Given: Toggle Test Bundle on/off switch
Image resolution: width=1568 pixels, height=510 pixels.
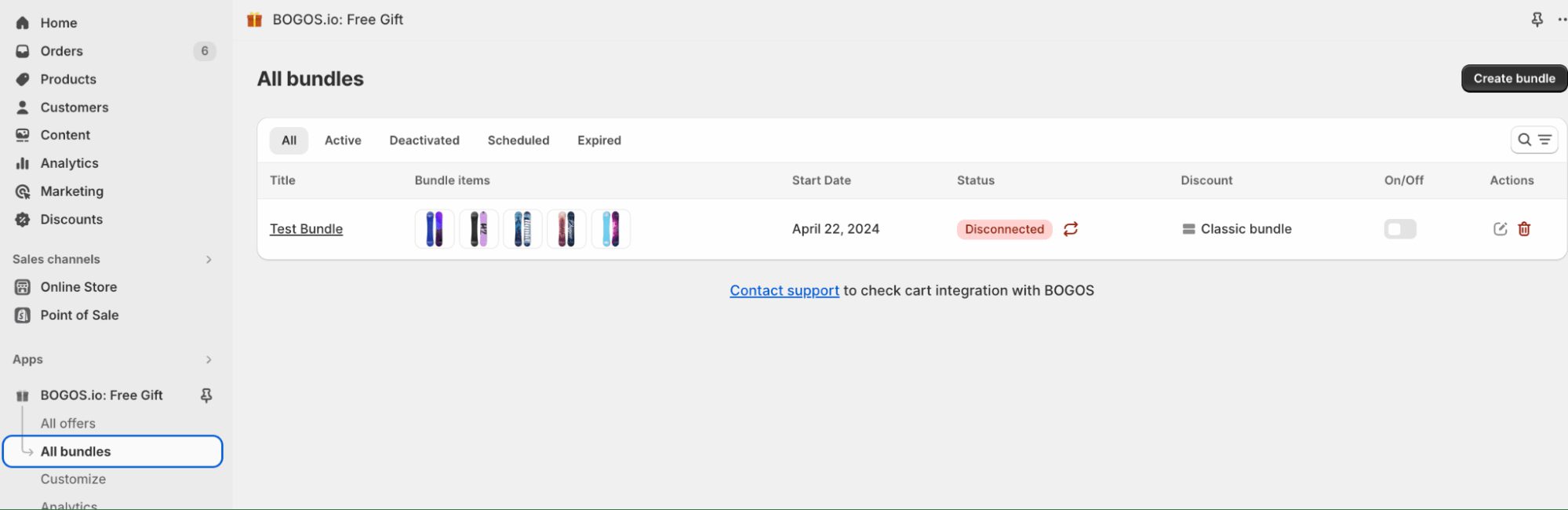Looking at the screenshot, I should pos(1400,229).
